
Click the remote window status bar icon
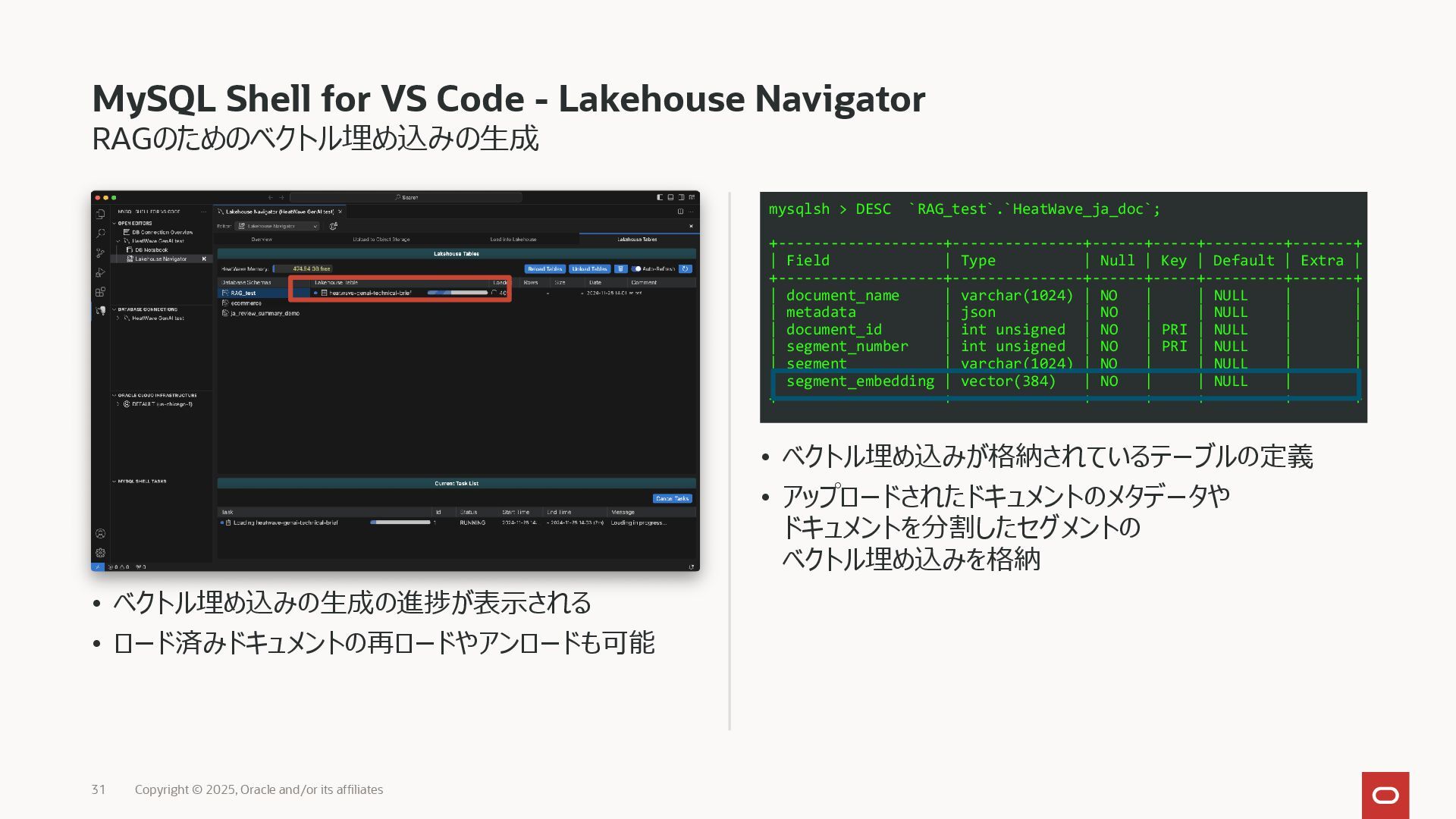click(98, 567)
